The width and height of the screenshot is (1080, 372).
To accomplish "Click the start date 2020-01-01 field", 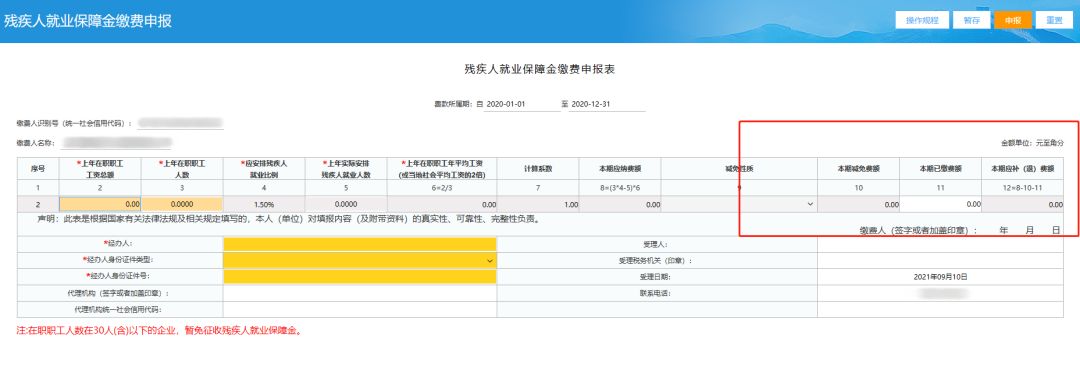I will click(522, 104).
